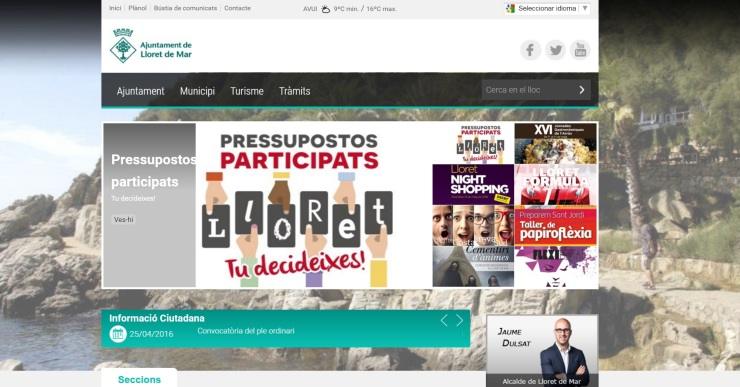
Task: Select the Lloret Formula thumbnail
Action: point(555,185)
